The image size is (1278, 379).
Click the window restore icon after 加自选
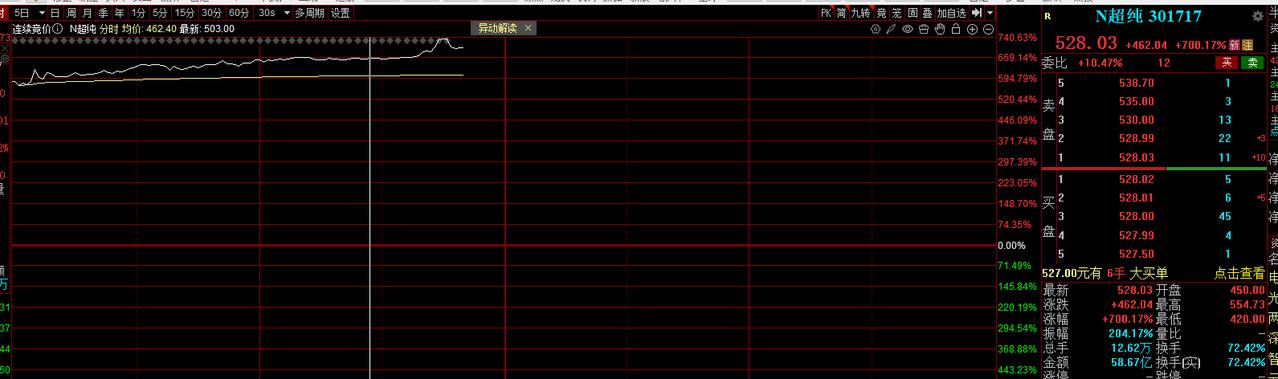click(976, 13)
